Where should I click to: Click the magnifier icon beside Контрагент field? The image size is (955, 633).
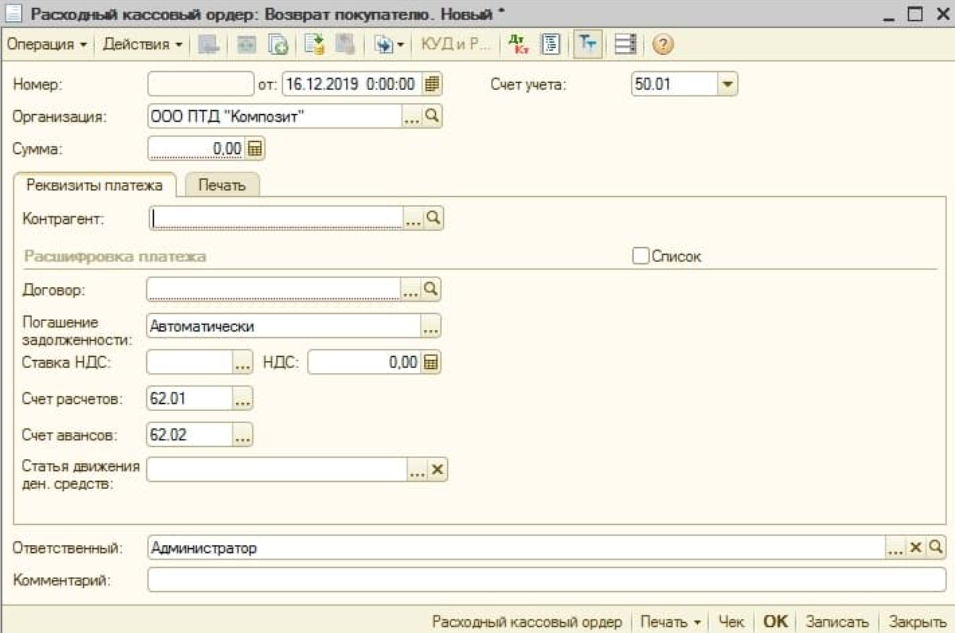(x=432, y=217)
